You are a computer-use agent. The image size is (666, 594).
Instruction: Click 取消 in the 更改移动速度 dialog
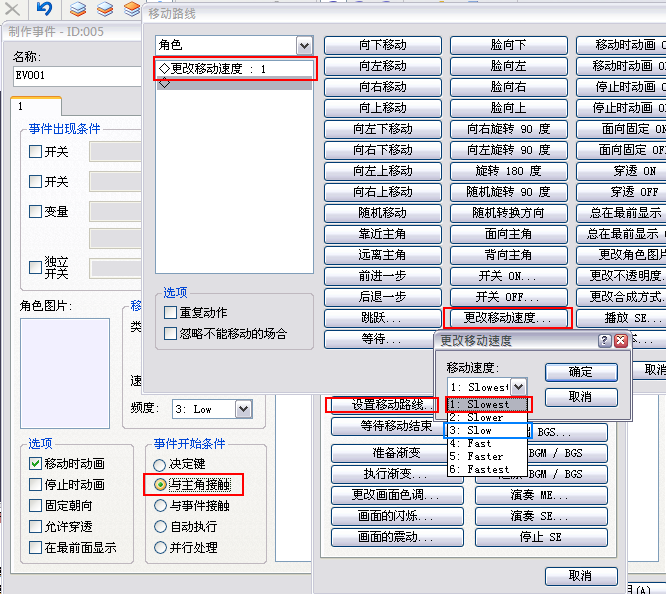(581, 397)
